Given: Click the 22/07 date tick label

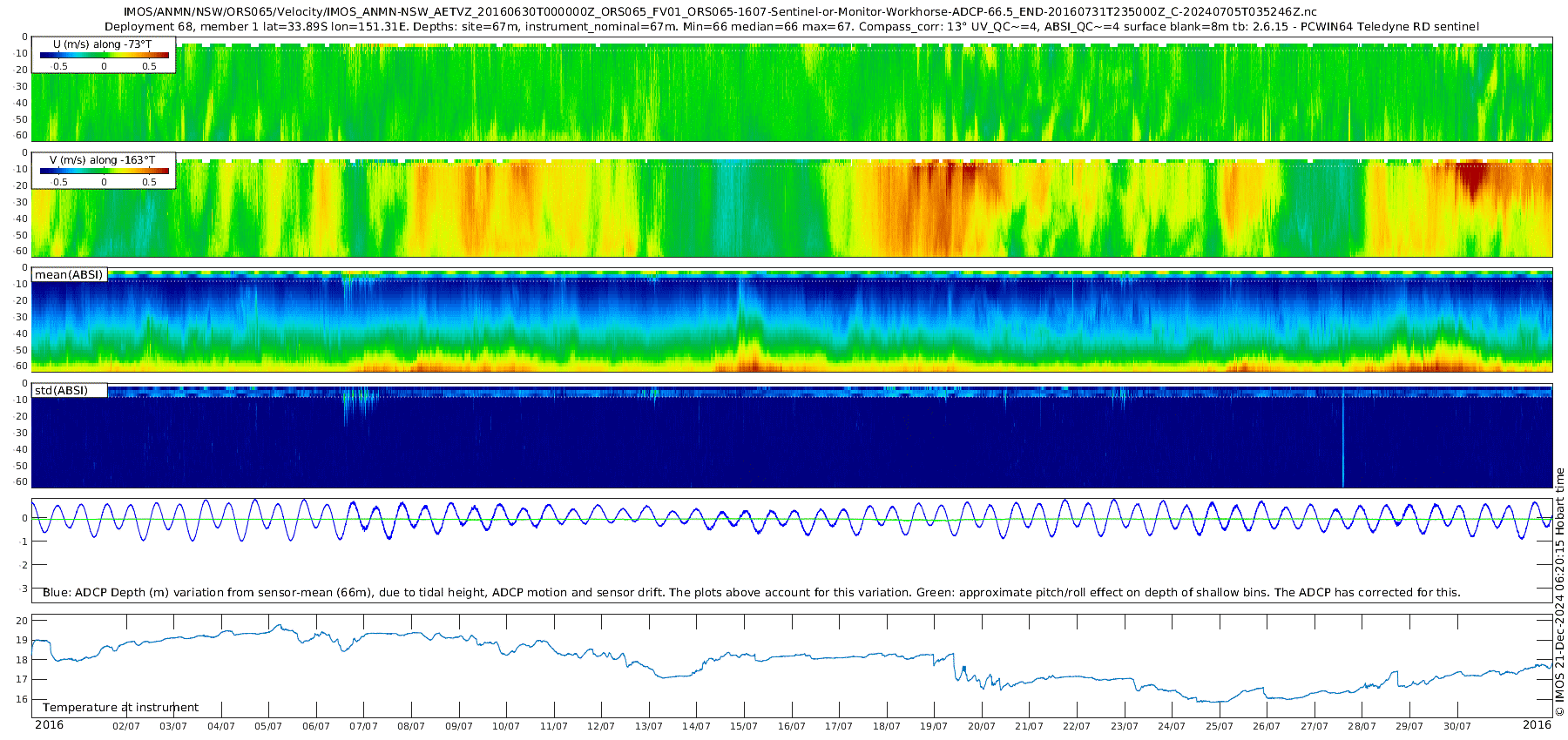Looking at the screenshot, I should point(1077,726).
